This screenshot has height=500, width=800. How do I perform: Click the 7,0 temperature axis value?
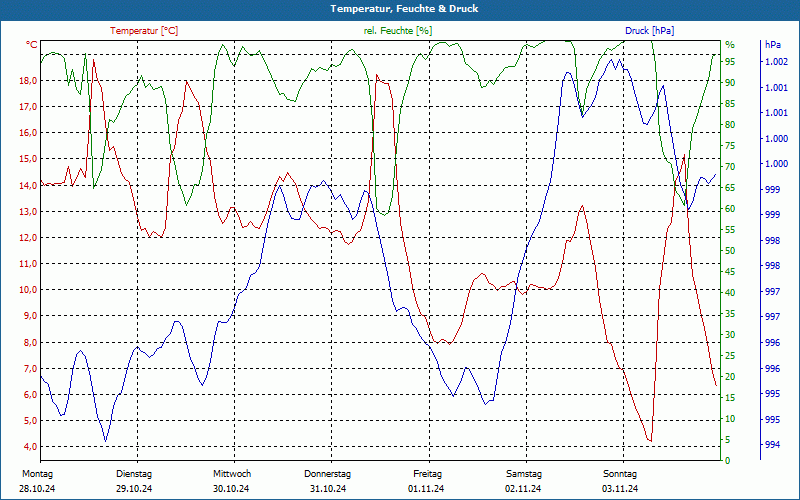pos(31,368)
